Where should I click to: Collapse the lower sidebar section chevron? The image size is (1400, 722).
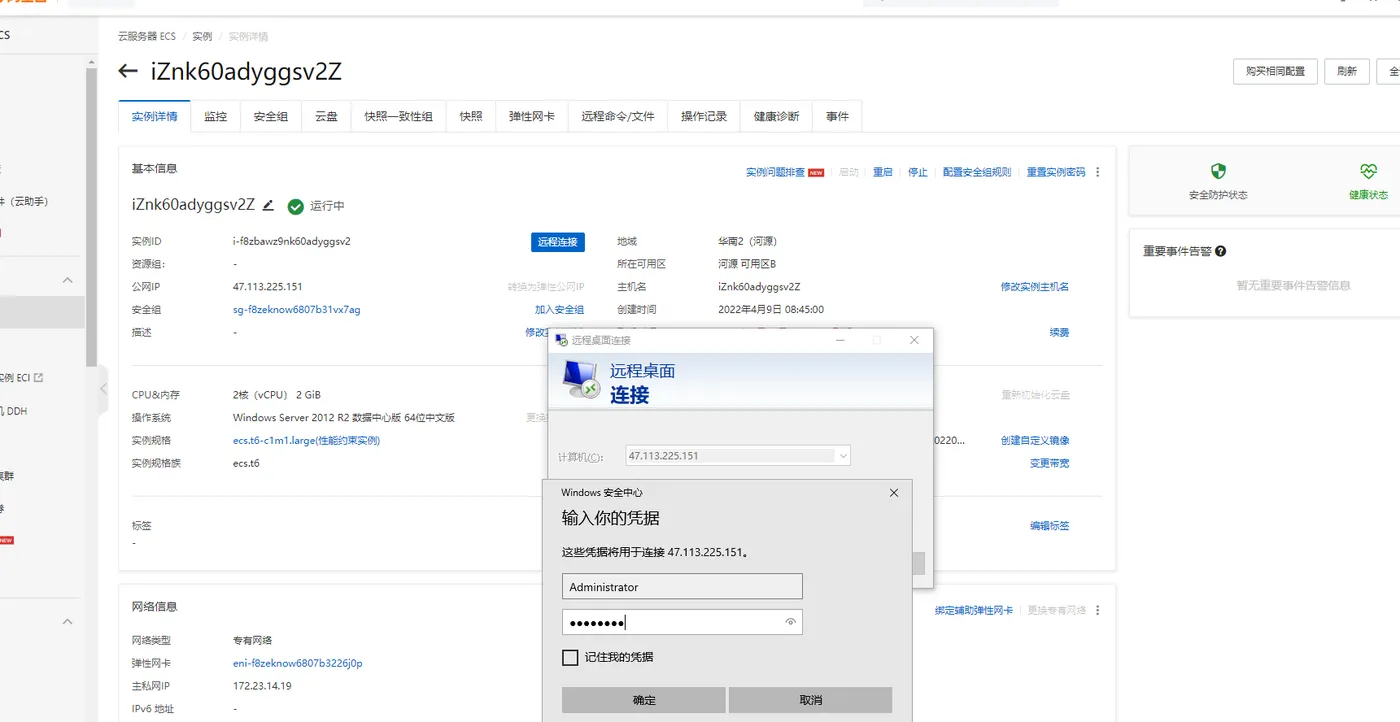pos(68,622)
